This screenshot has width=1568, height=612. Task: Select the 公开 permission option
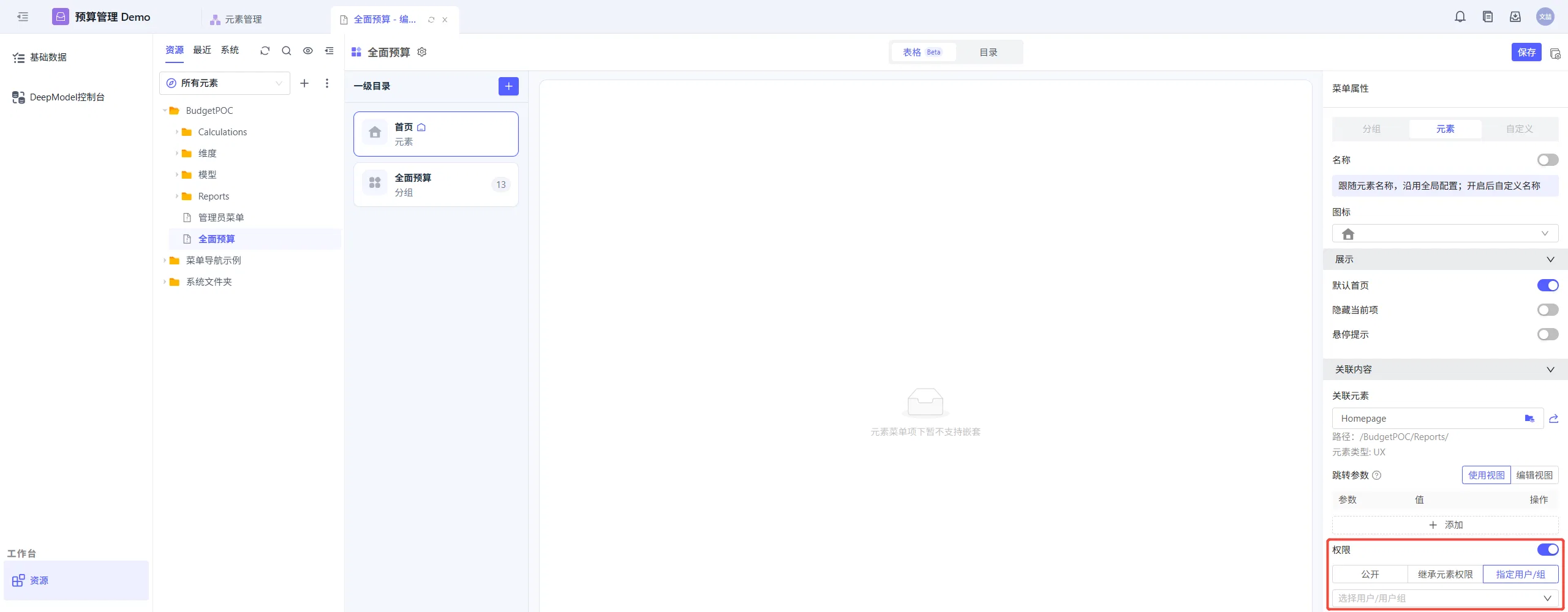[1370, 574]
